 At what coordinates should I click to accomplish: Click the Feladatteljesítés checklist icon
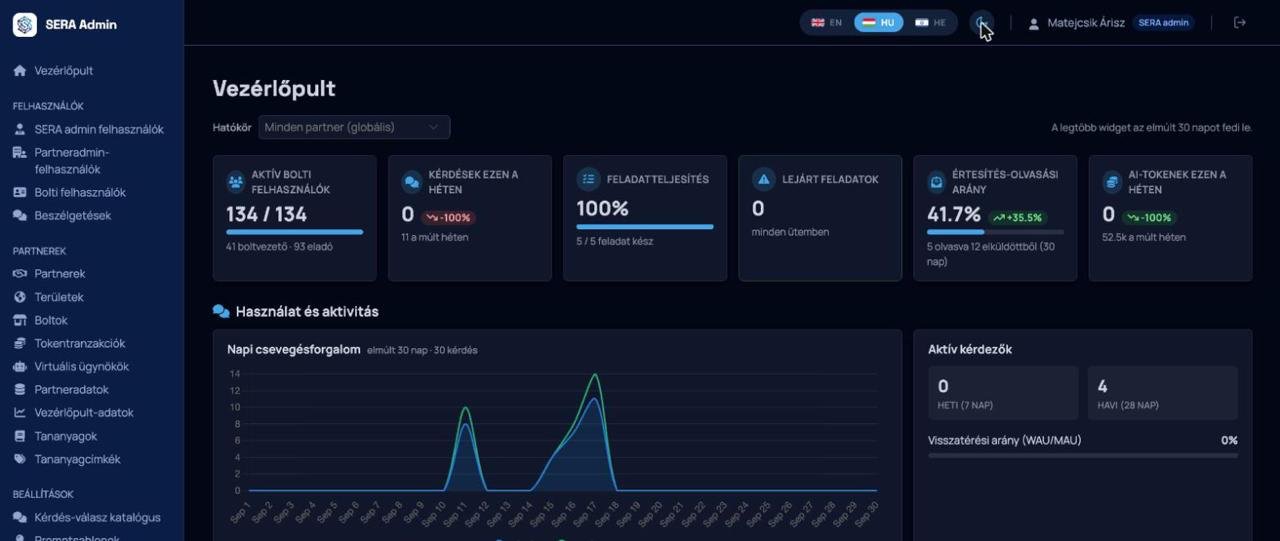[x=588, y=179]
